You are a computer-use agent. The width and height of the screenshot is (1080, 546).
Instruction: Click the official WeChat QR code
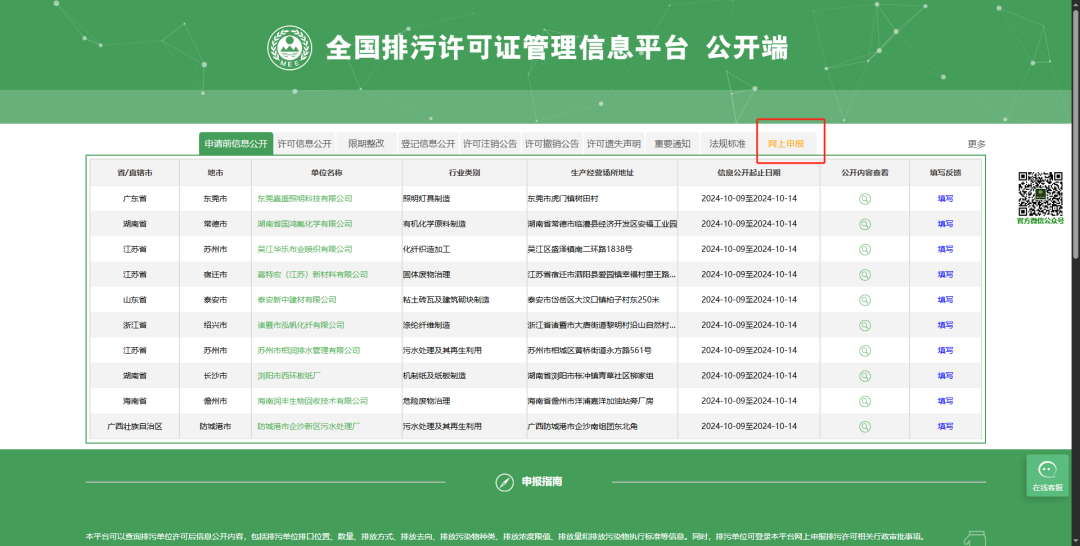pyautogui.click(x=1040, y=193)
